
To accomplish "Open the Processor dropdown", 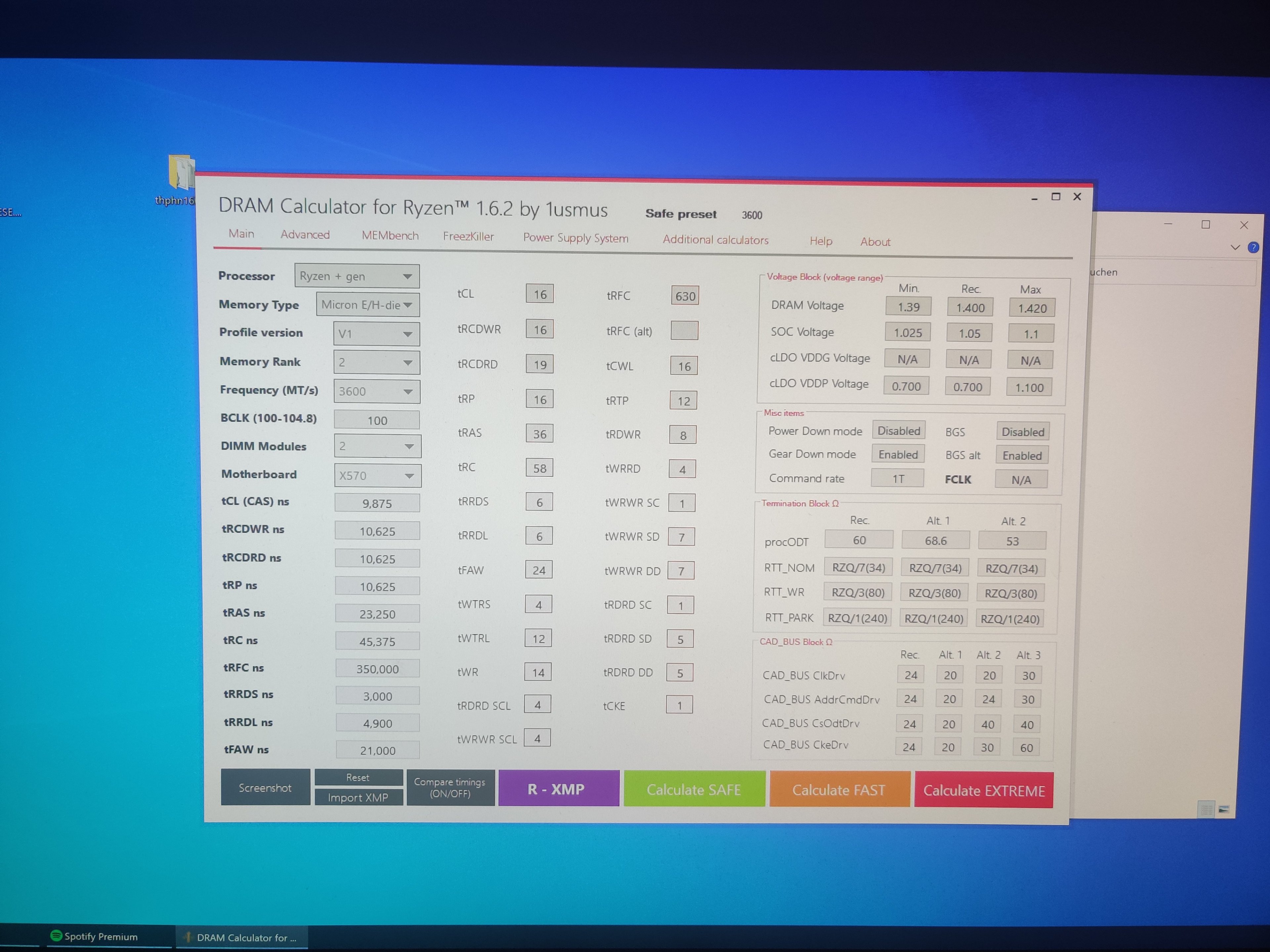I will pyautogui.click(x=357, y=277).
